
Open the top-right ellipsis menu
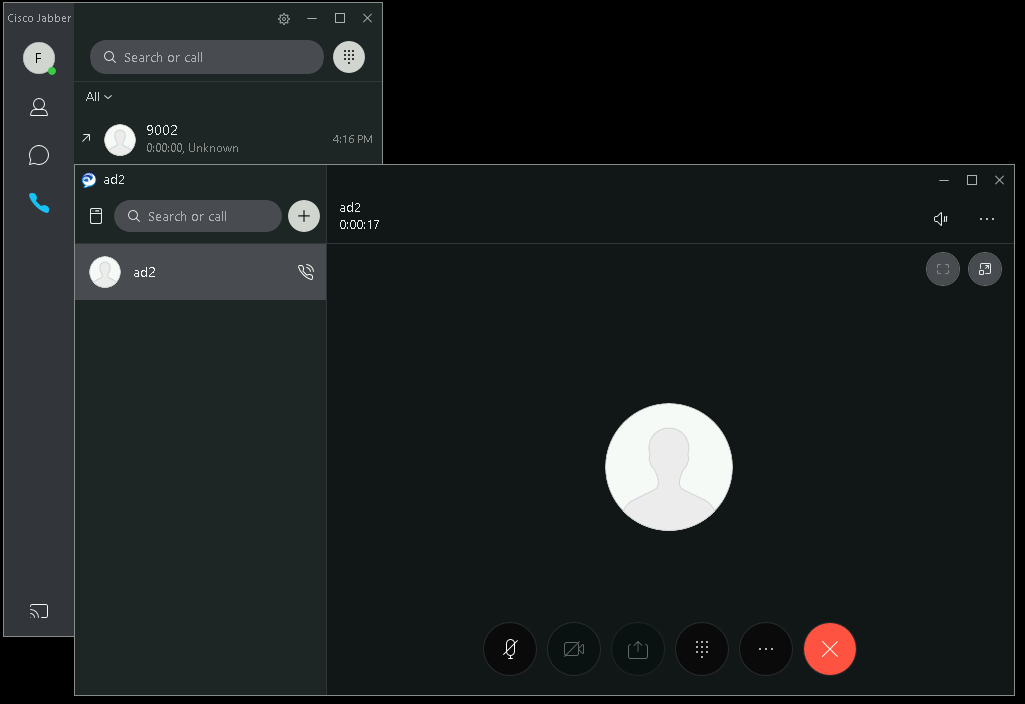point(987,219)
